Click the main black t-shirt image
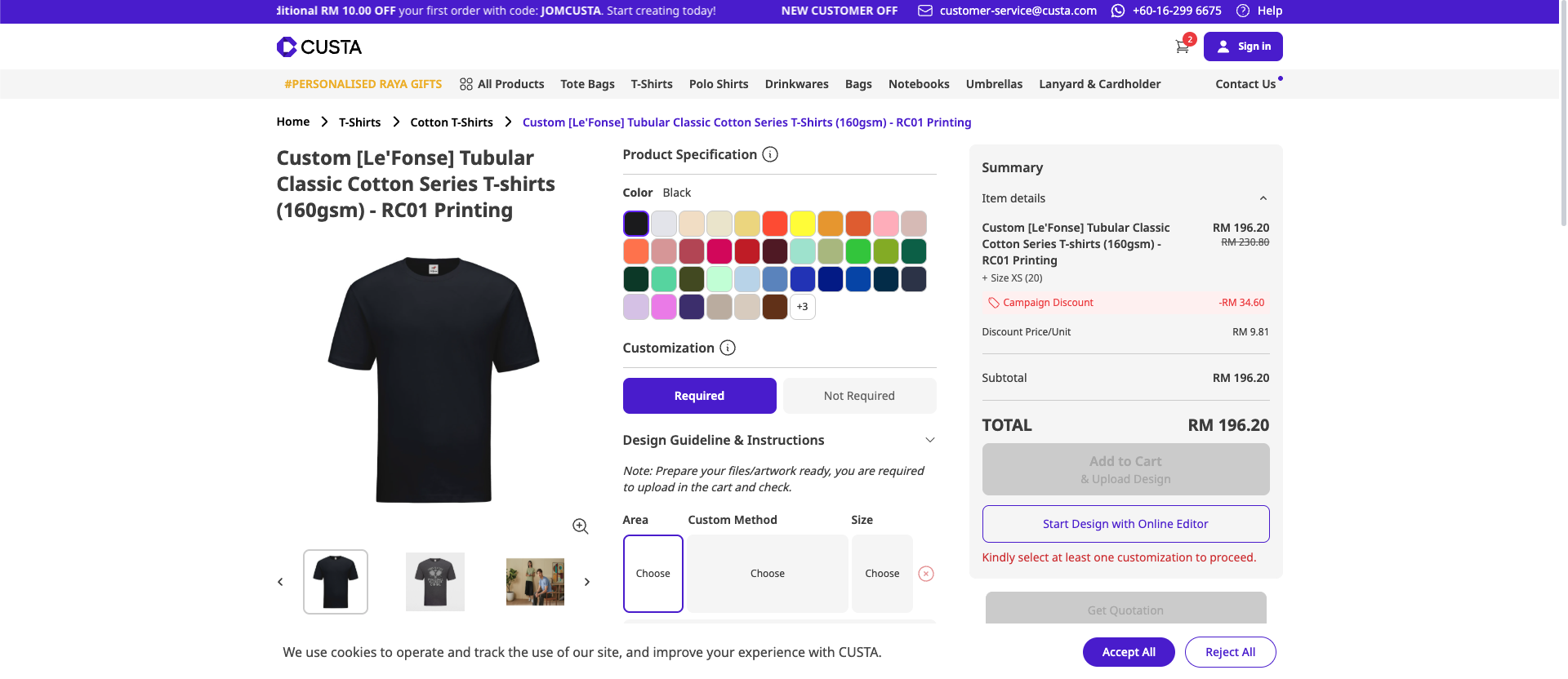The width and height of the screenshot is (1568, 679). (x=434, y=379)
